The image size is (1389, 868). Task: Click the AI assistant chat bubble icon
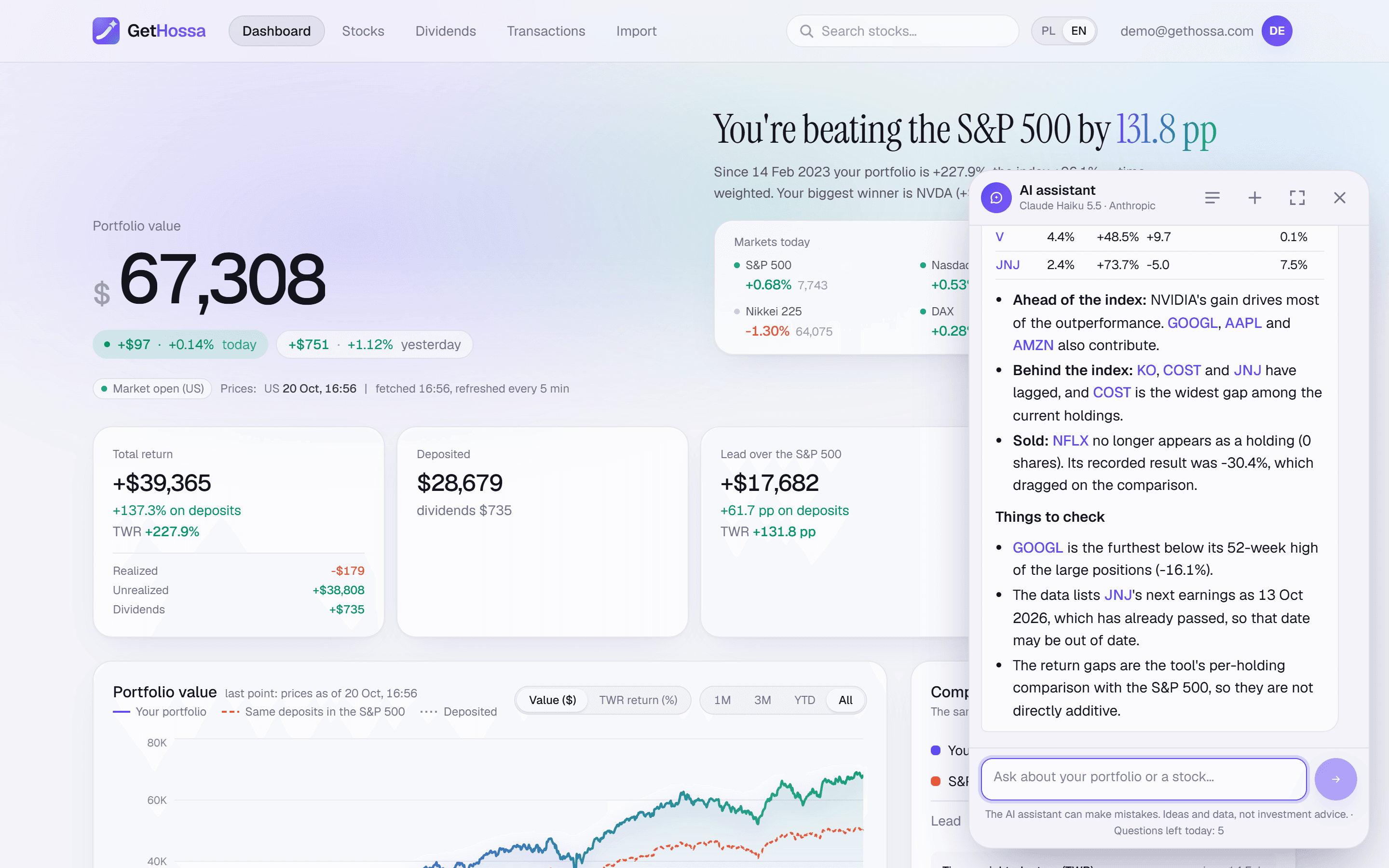pyautogui.click(x=996, y=198)
